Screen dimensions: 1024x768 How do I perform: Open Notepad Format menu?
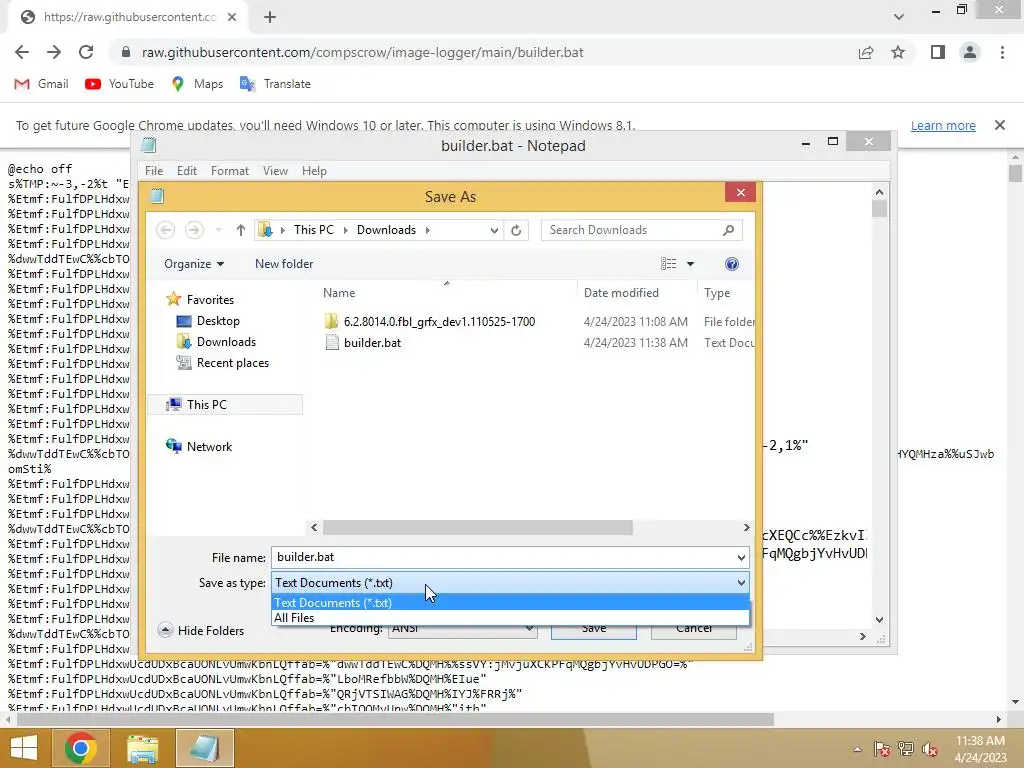pos(230,170)
